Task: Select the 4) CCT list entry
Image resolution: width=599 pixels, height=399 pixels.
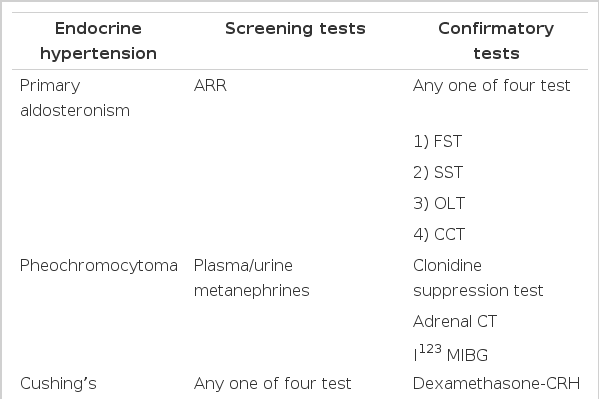Action: point(439,234)
